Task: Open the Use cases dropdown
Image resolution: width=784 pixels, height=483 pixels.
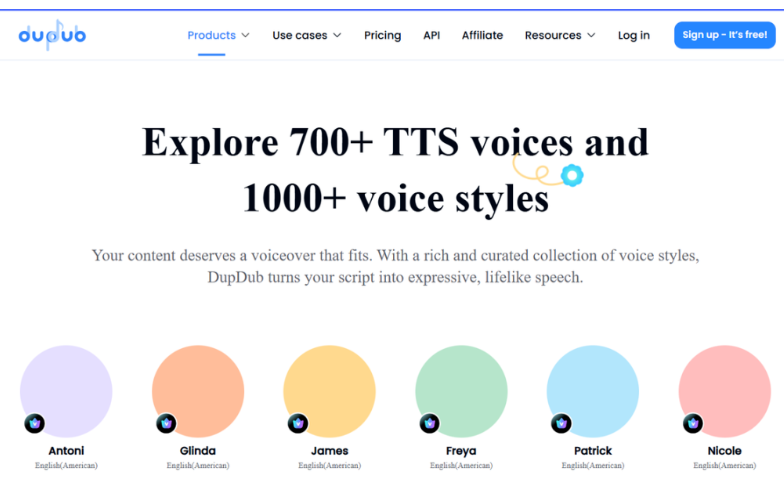Action: [306, 35]
